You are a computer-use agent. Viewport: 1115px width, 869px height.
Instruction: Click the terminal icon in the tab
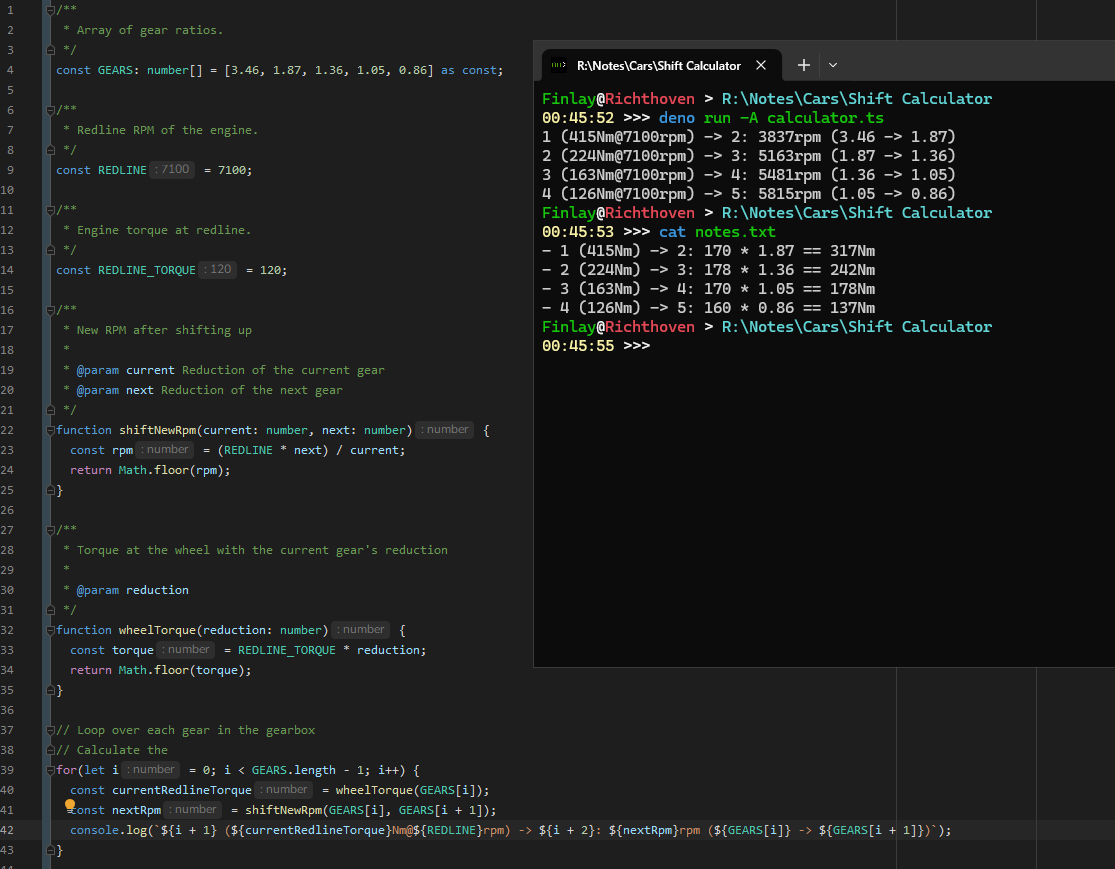point(560,66)
